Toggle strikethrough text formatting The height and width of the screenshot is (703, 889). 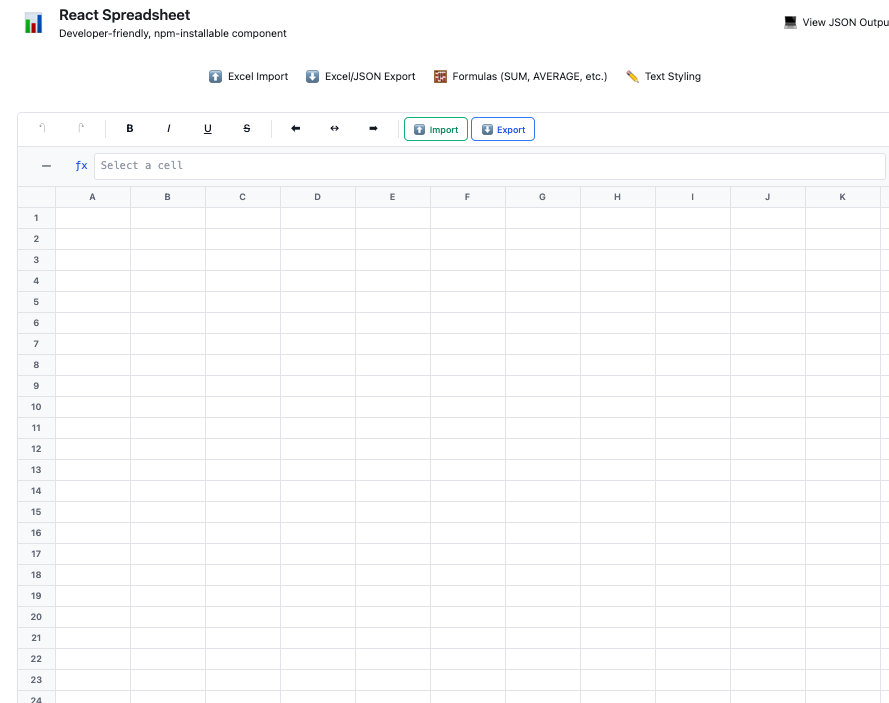(247, 128)
